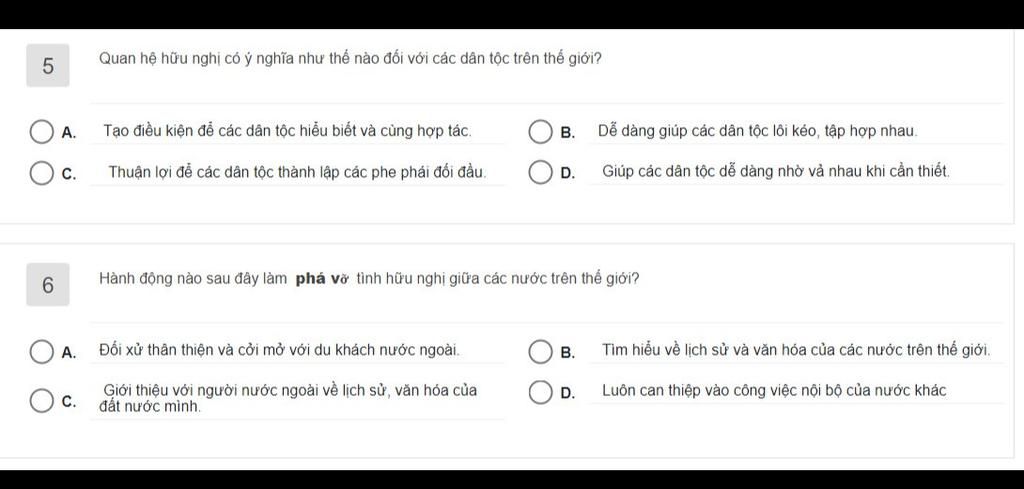Select radio button B for question 5
Image resolution: width=1024 pixels, height=489 pixels.
(540, 132)
